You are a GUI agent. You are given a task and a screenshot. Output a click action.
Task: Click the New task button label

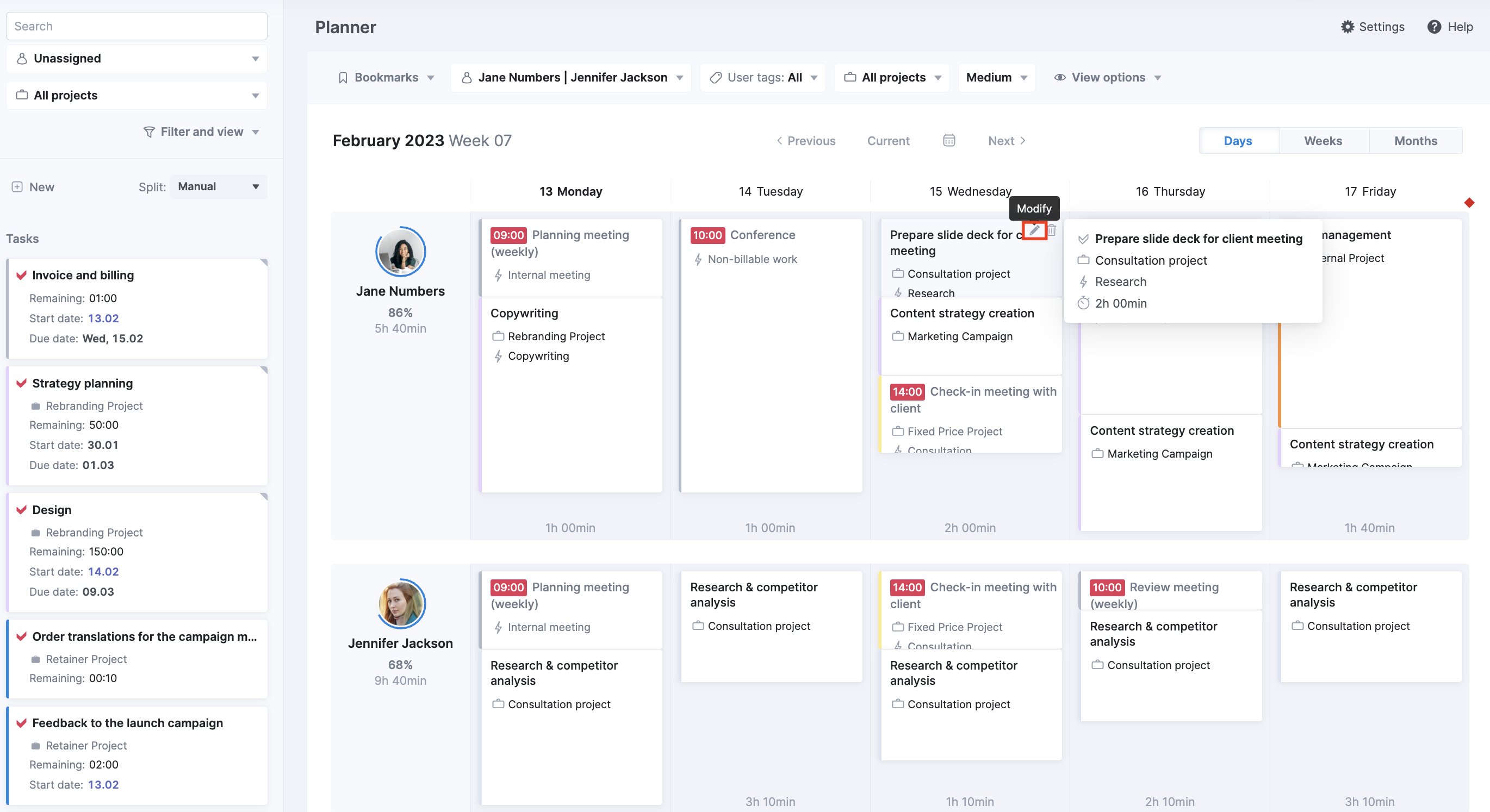pyautogui.click(x=42, y=188)
